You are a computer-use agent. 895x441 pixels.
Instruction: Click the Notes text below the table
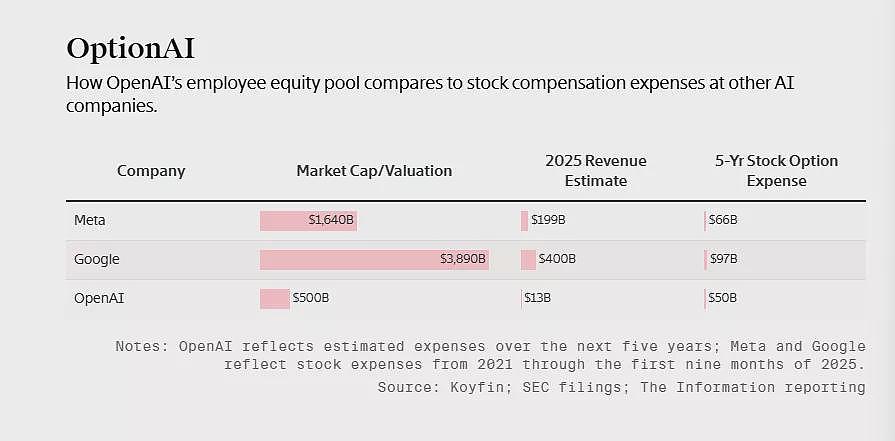point(490,355)
